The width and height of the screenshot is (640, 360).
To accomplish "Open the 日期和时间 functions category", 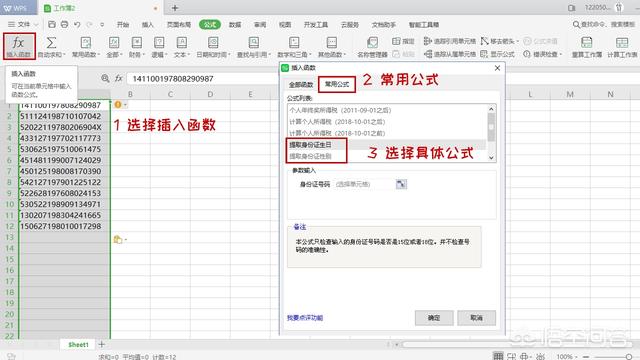I will tap(213, 46).
